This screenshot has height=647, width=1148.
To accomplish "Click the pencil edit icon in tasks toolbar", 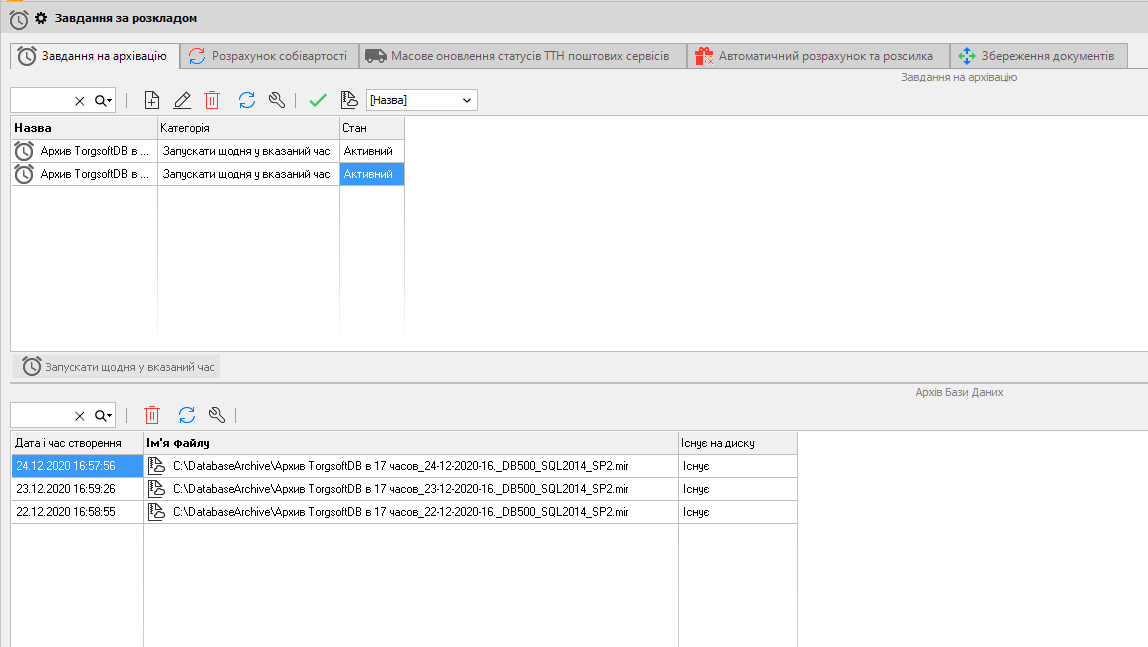I will [x=182, y=100].
